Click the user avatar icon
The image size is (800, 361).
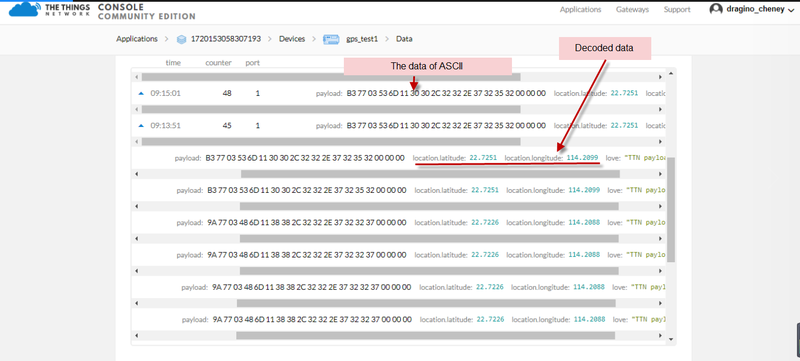pos(716,9)
